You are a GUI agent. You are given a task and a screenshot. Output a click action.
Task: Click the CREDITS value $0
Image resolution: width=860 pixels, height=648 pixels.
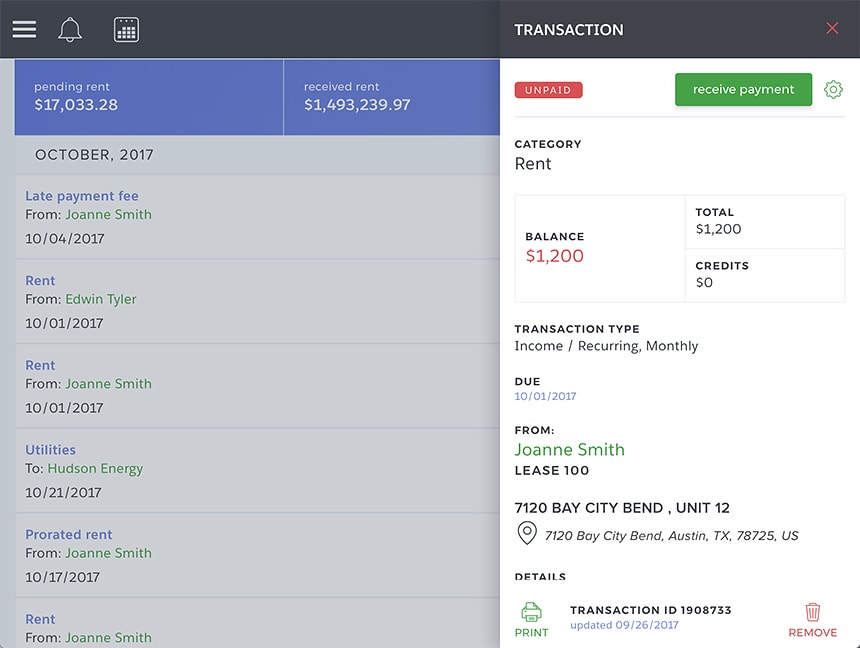click(x=704, y=283)
